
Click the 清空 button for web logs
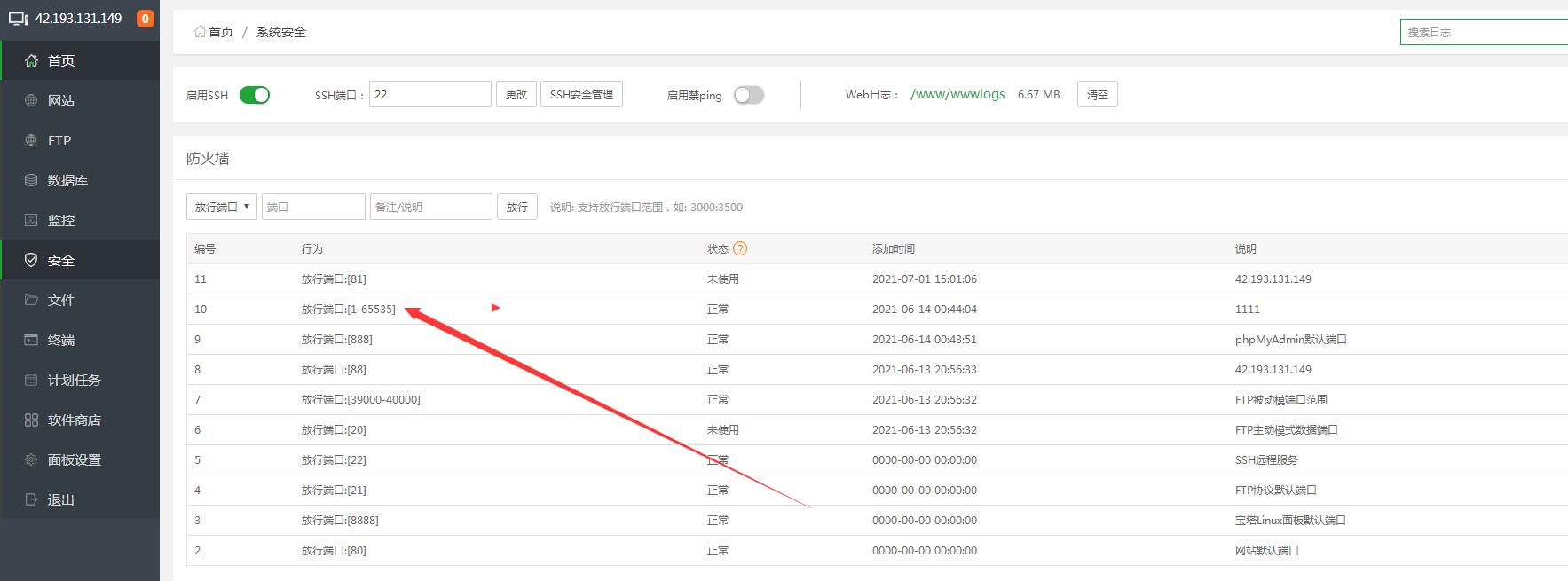click(x=1097, y=94)
